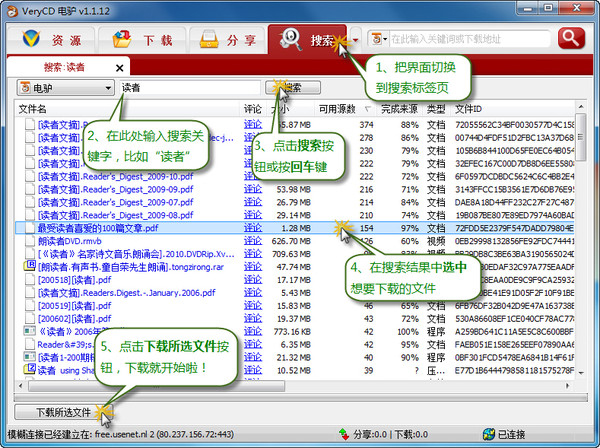Click the 154 sources cell in the highlighted row
The image size is (600, 448).
pyautogui.click(x=367, y=228)
